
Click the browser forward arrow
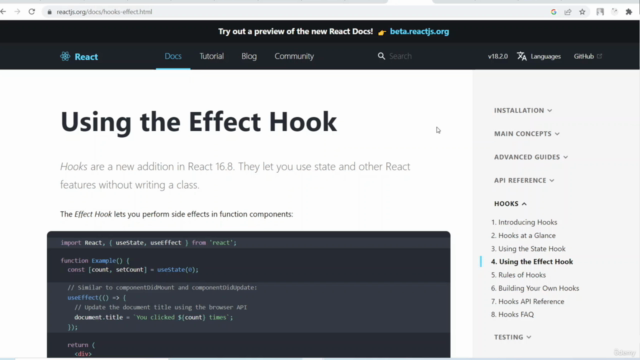[17, 12]
